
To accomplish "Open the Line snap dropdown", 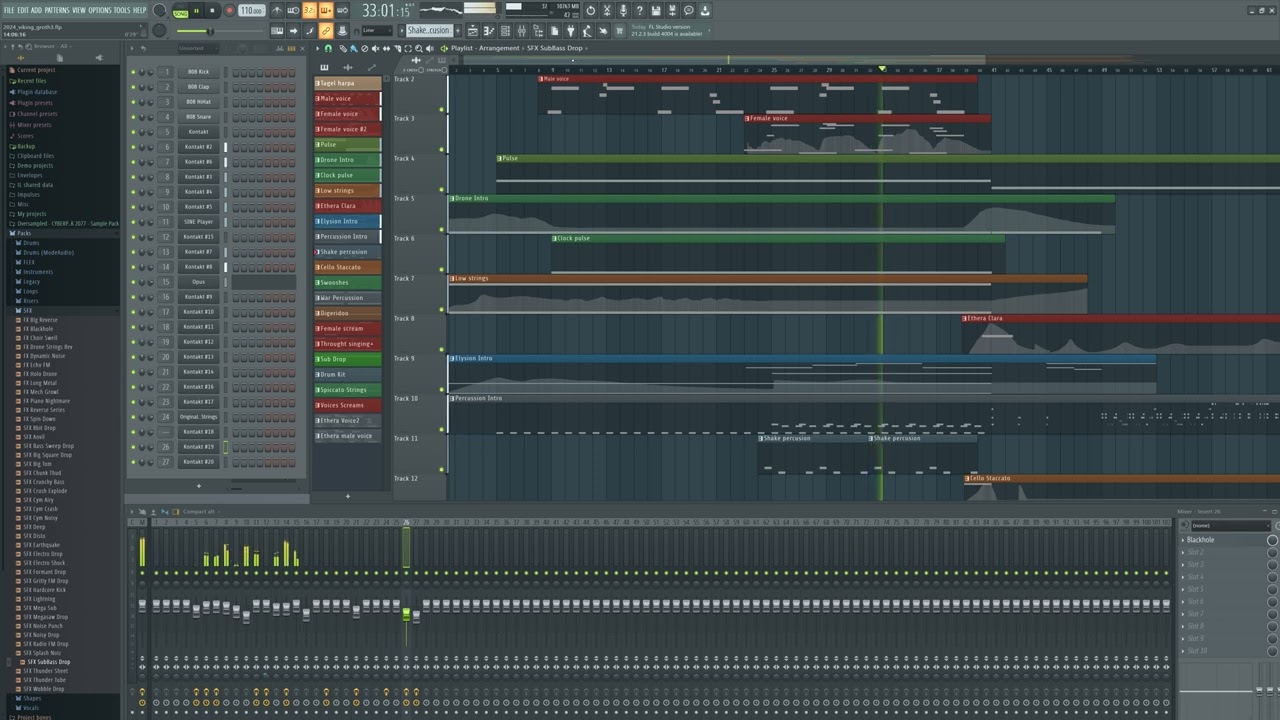I will coord(376,30).
